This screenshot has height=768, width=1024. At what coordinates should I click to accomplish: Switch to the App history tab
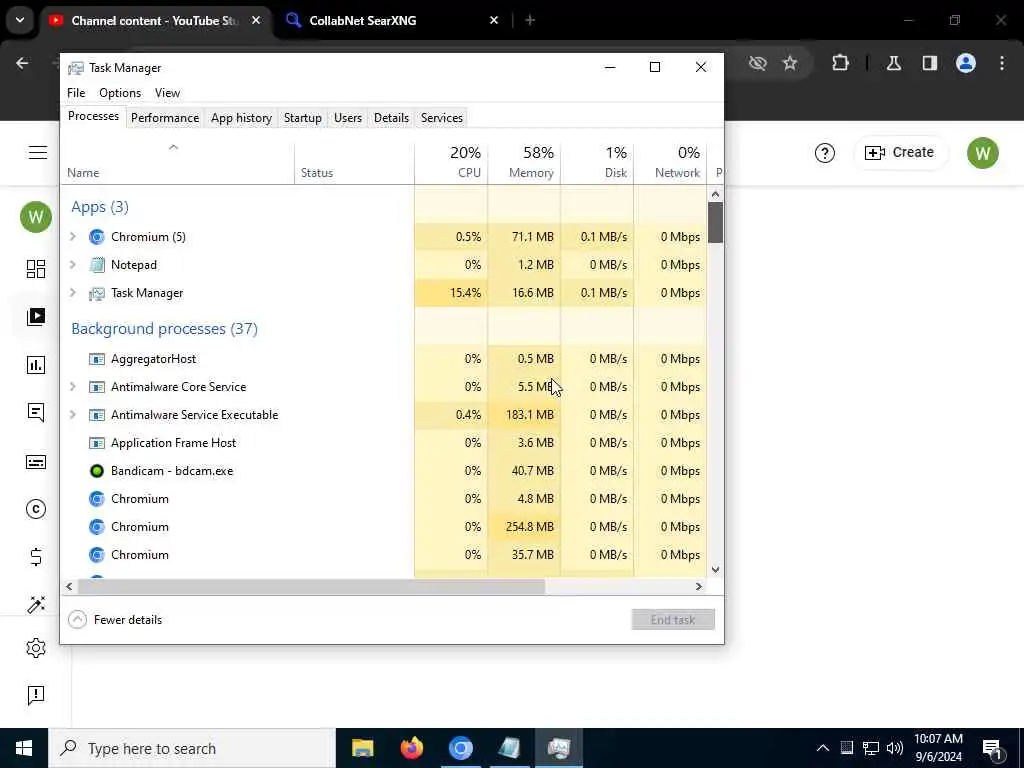241,118
